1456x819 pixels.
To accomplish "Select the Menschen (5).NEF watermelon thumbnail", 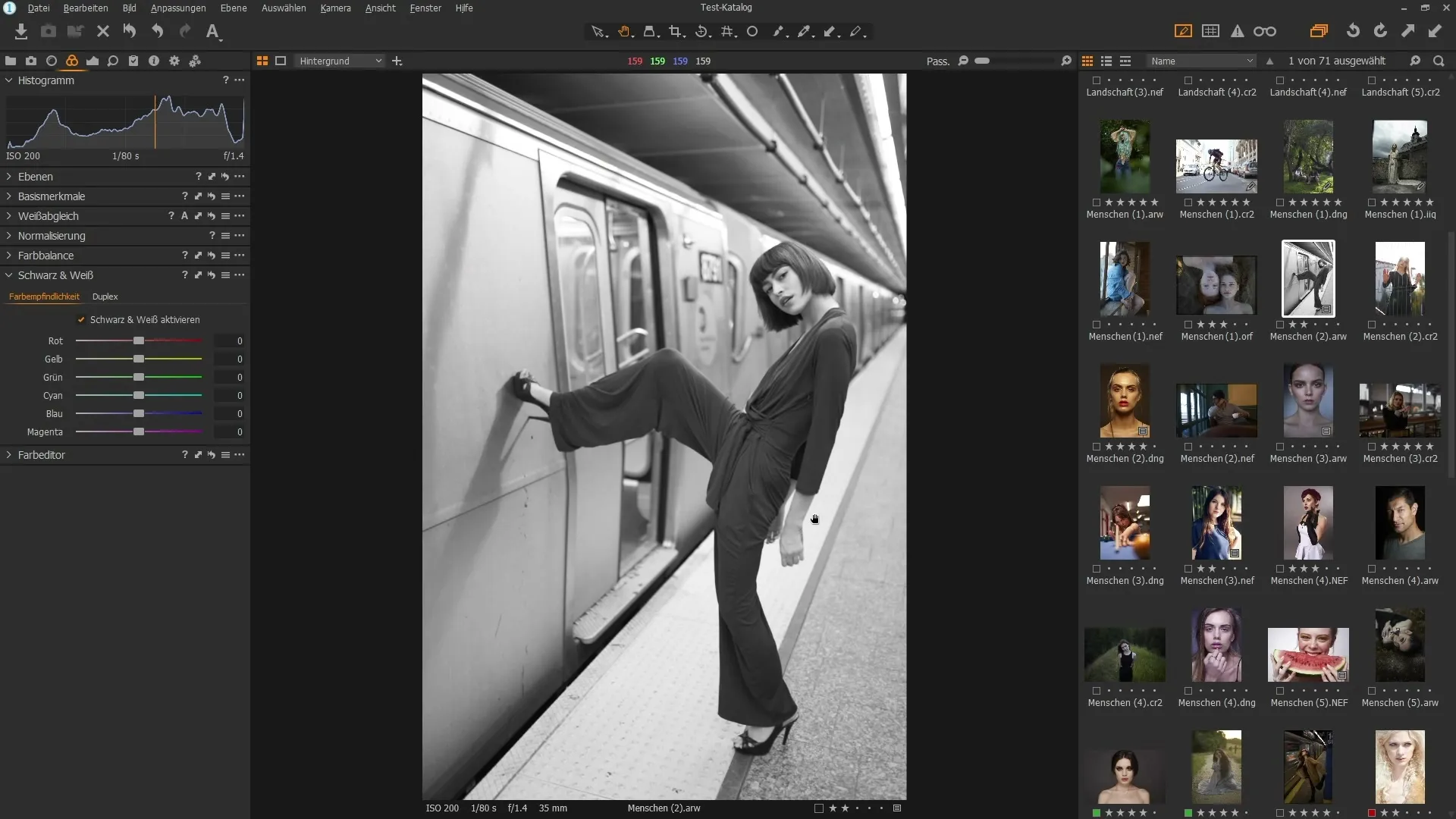I will pos(1308,654).
